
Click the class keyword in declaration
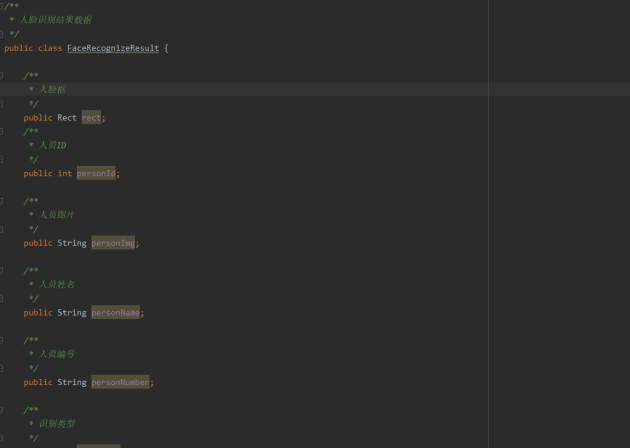click(x=50, y=48)
